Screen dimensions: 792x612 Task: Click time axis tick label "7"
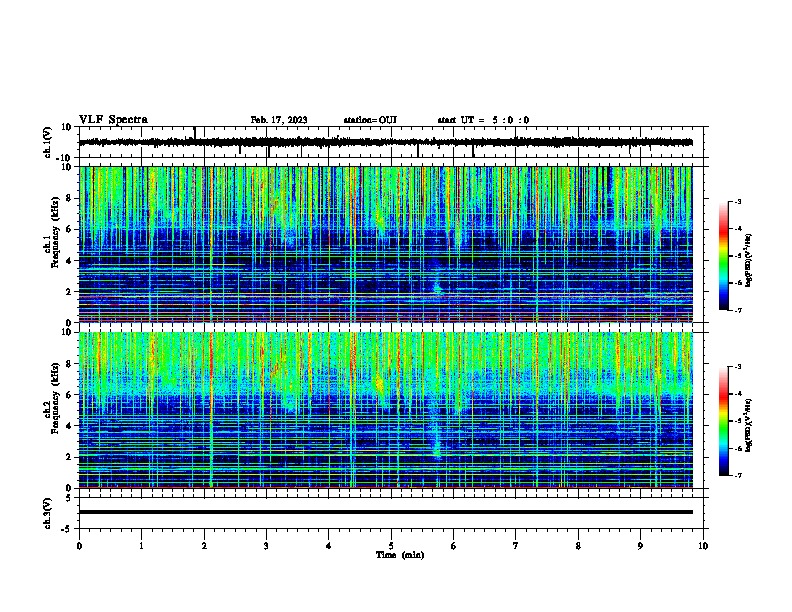516,546
